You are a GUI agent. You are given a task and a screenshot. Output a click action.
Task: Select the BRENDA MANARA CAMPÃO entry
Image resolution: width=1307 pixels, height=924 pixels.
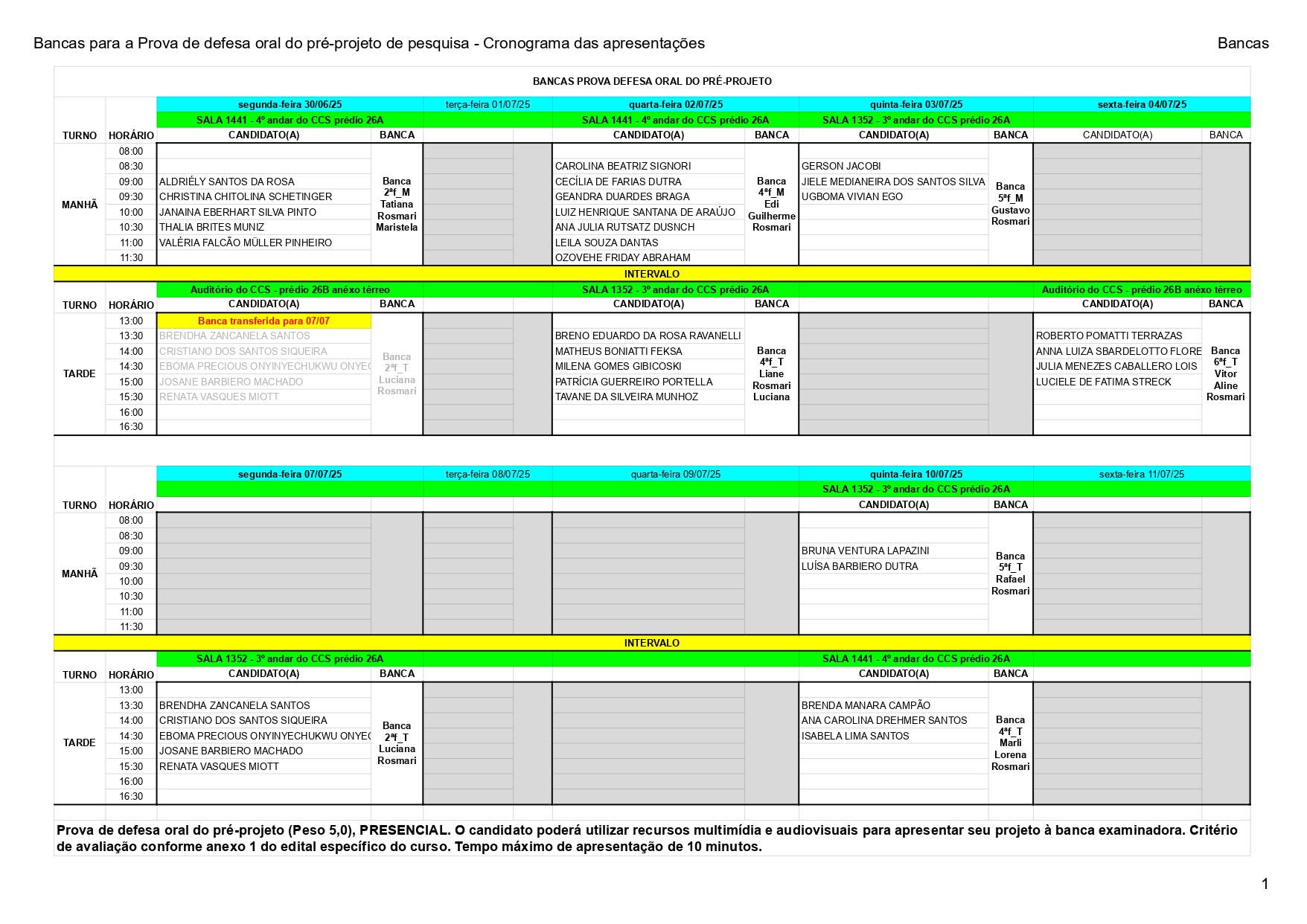tap(866, 705)
